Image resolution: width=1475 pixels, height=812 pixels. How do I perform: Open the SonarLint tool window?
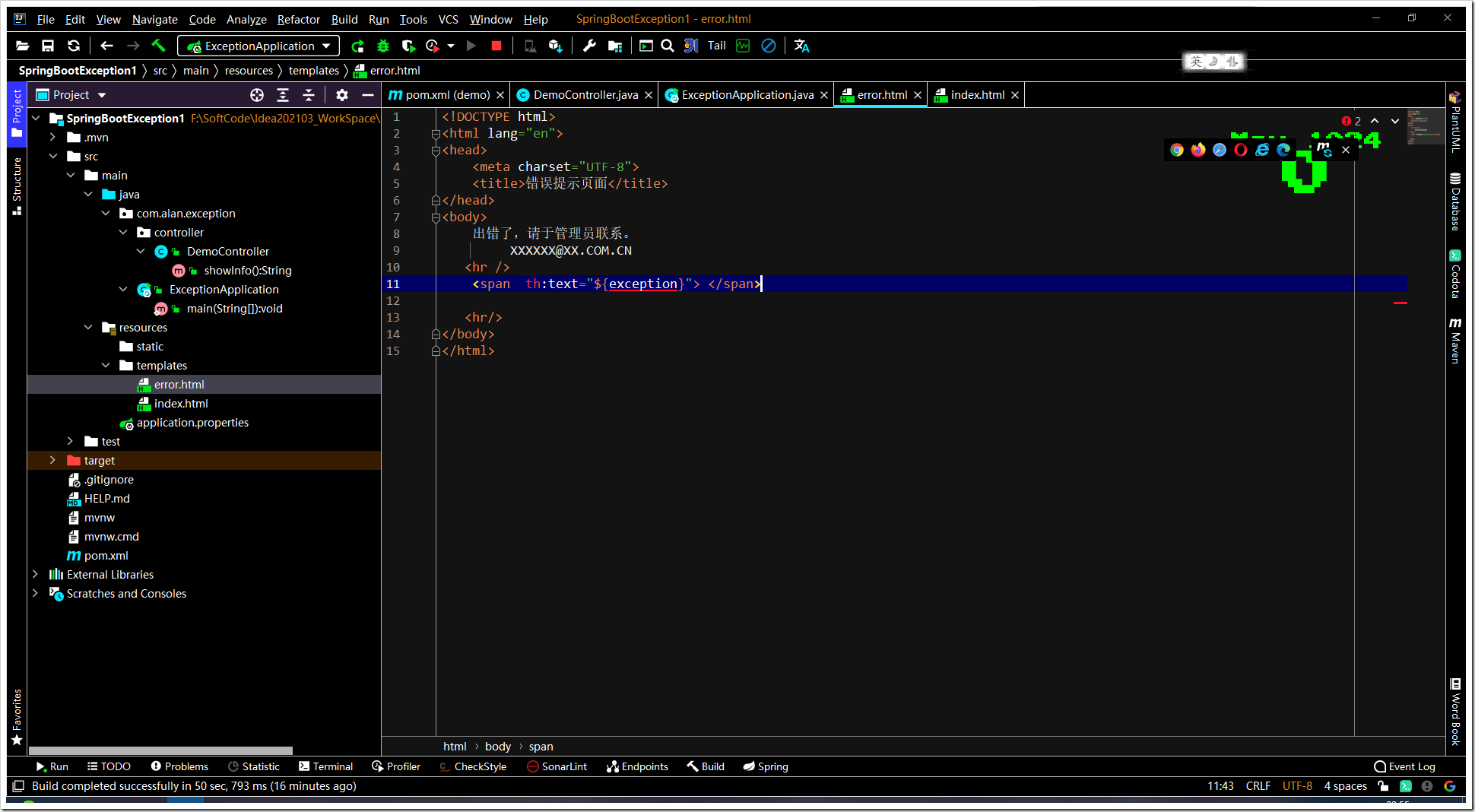pos(557,766)
